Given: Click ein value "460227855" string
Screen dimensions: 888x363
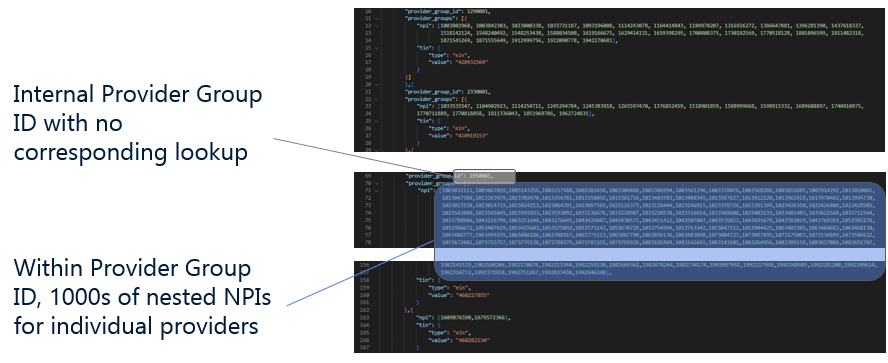Looking at the screenshot, I should pyautogui.click(x=472, y=294).
